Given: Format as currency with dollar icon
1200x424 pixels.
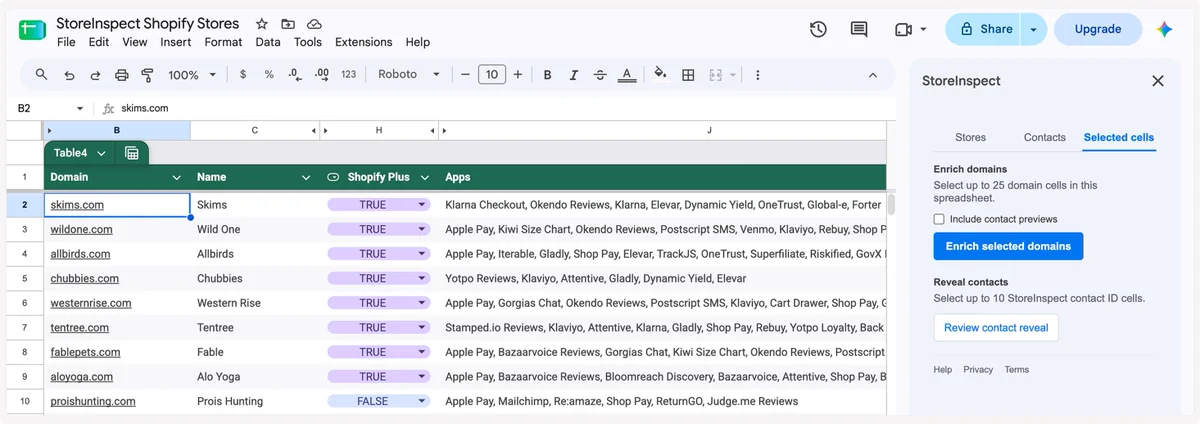Looking at the screenshot, I should (243, 75).
